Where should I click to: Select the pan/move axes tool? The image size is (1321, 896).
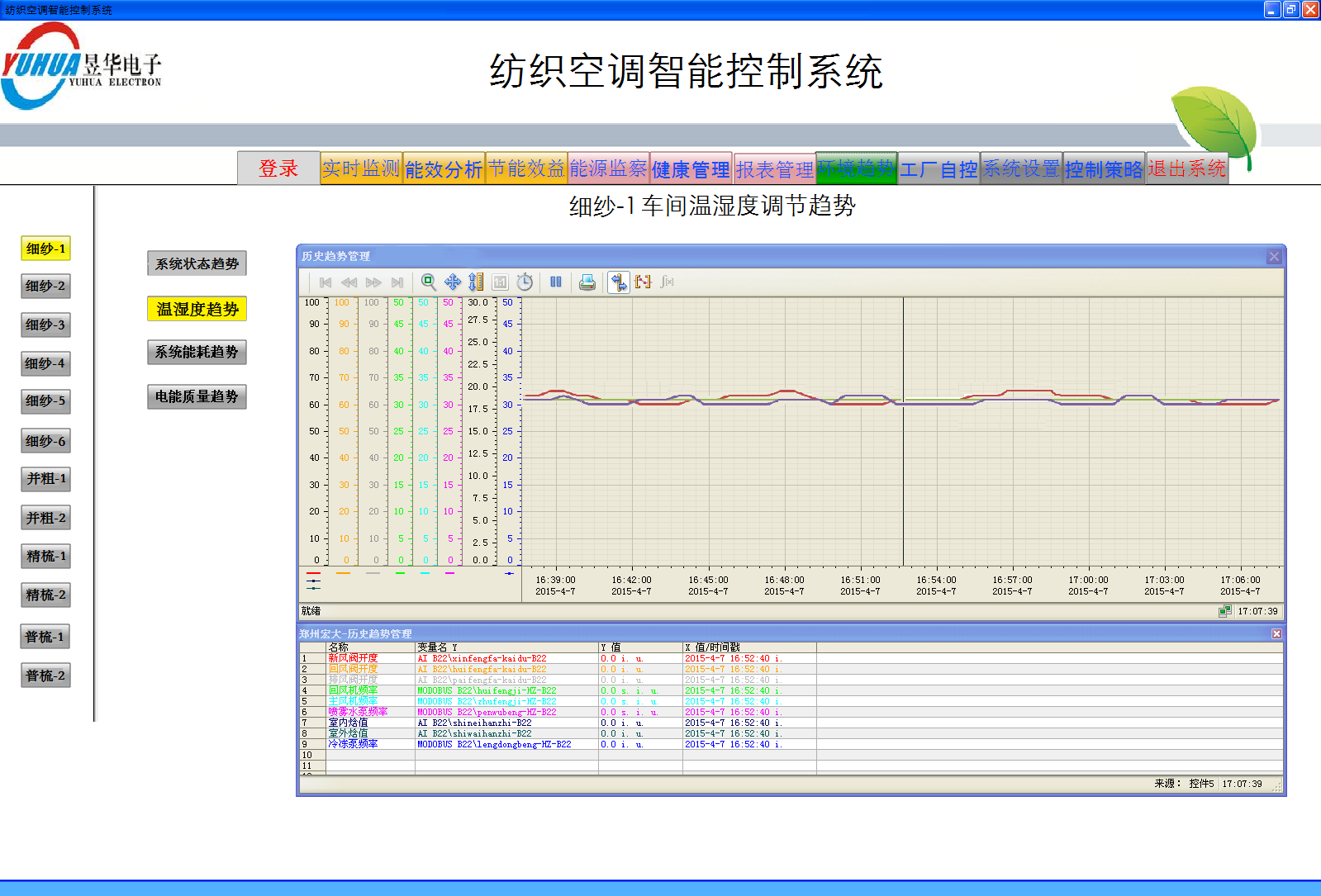[x=453, y=282]
